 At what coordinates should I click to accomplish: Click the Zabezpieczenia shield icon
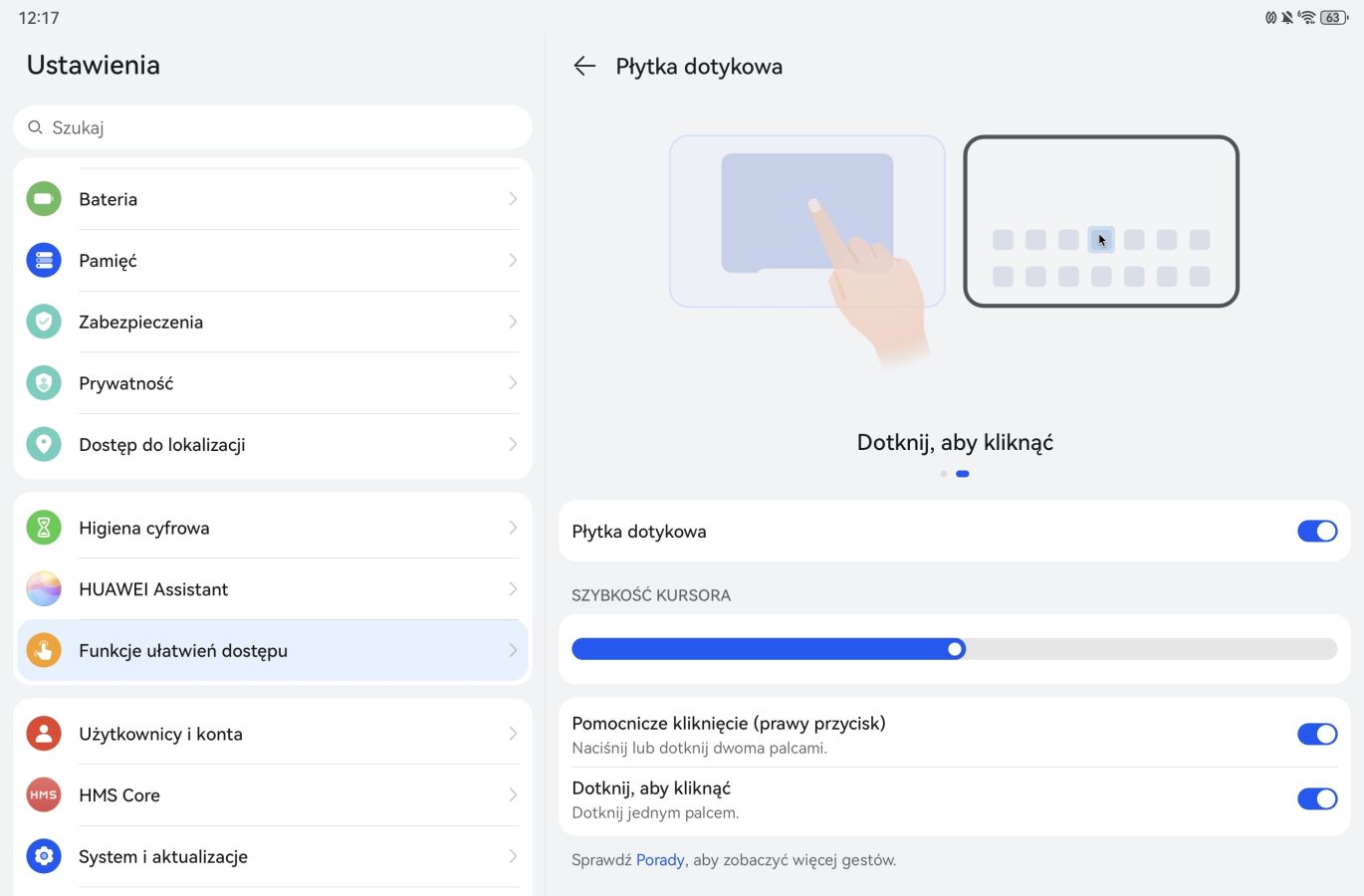pos(44,322)
